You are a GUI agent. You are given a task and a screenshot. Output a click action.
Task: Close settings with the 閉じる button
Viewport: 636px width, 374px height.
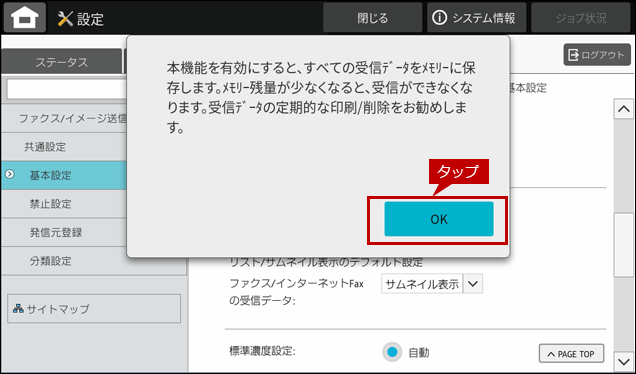(372, 18)
